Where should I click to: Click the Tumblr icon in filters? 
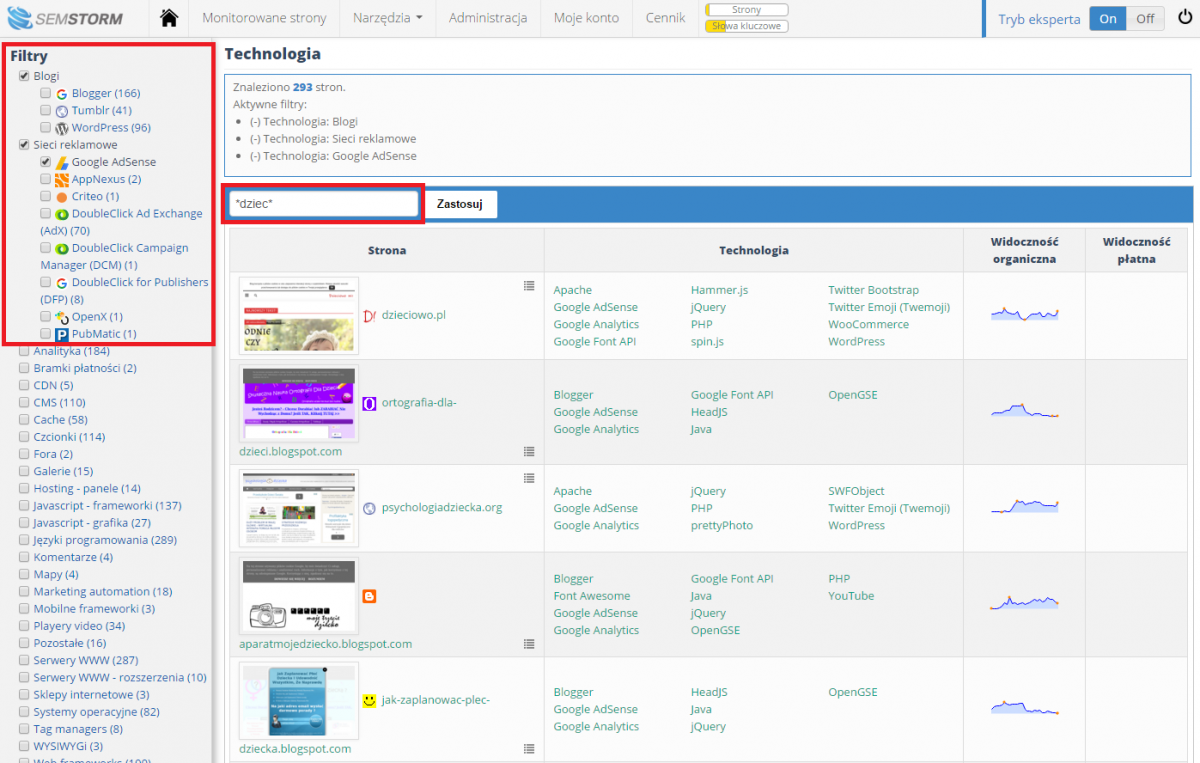[62, 111]
